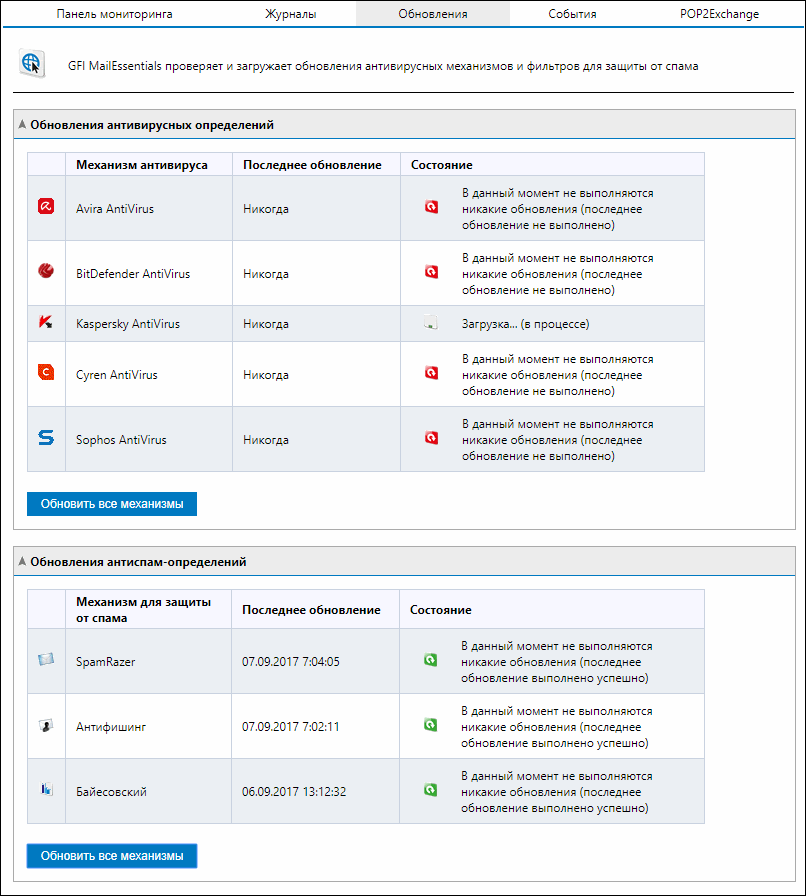Select the Cyren AntiVirus name cell

[149, 374]
